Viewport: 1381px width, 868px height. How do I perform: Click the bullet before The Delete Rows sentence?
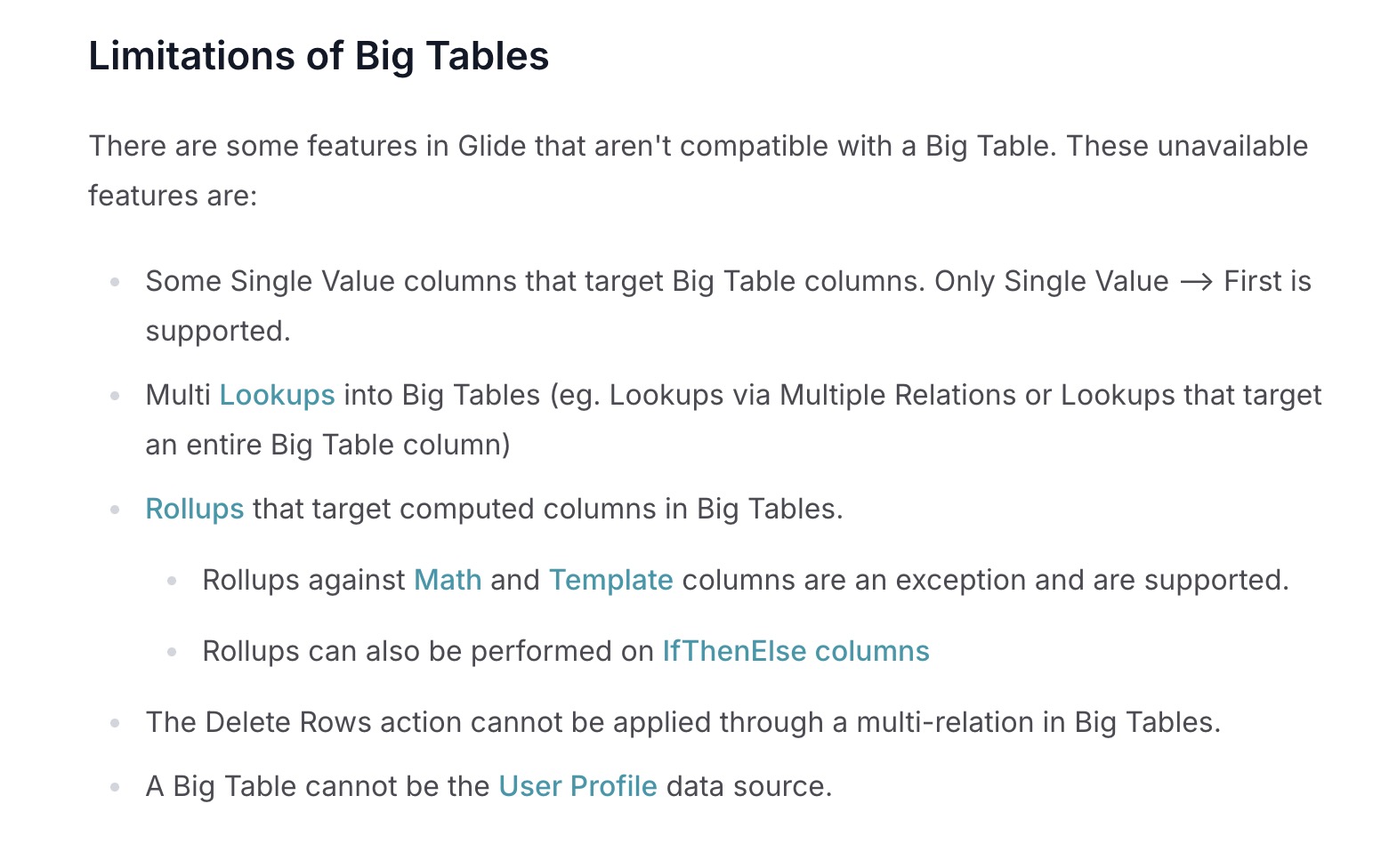point(115,723)
